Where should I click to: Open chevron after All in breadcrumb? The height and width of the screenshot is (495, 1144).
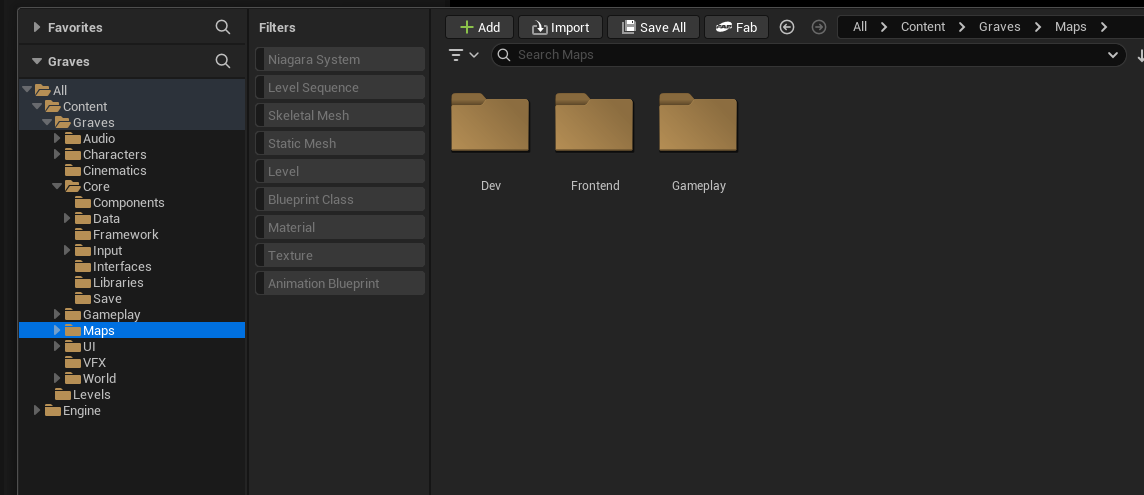point(884,27)
